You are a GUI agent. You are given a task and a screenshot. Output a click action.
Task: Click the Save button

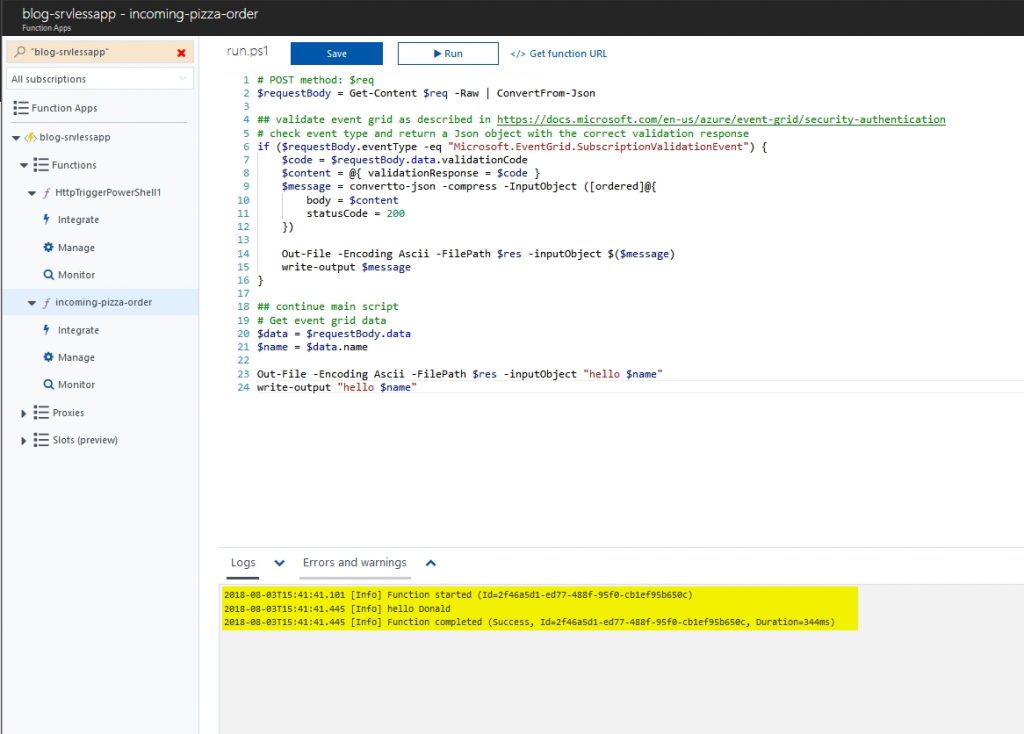click(x=336, y=54)
